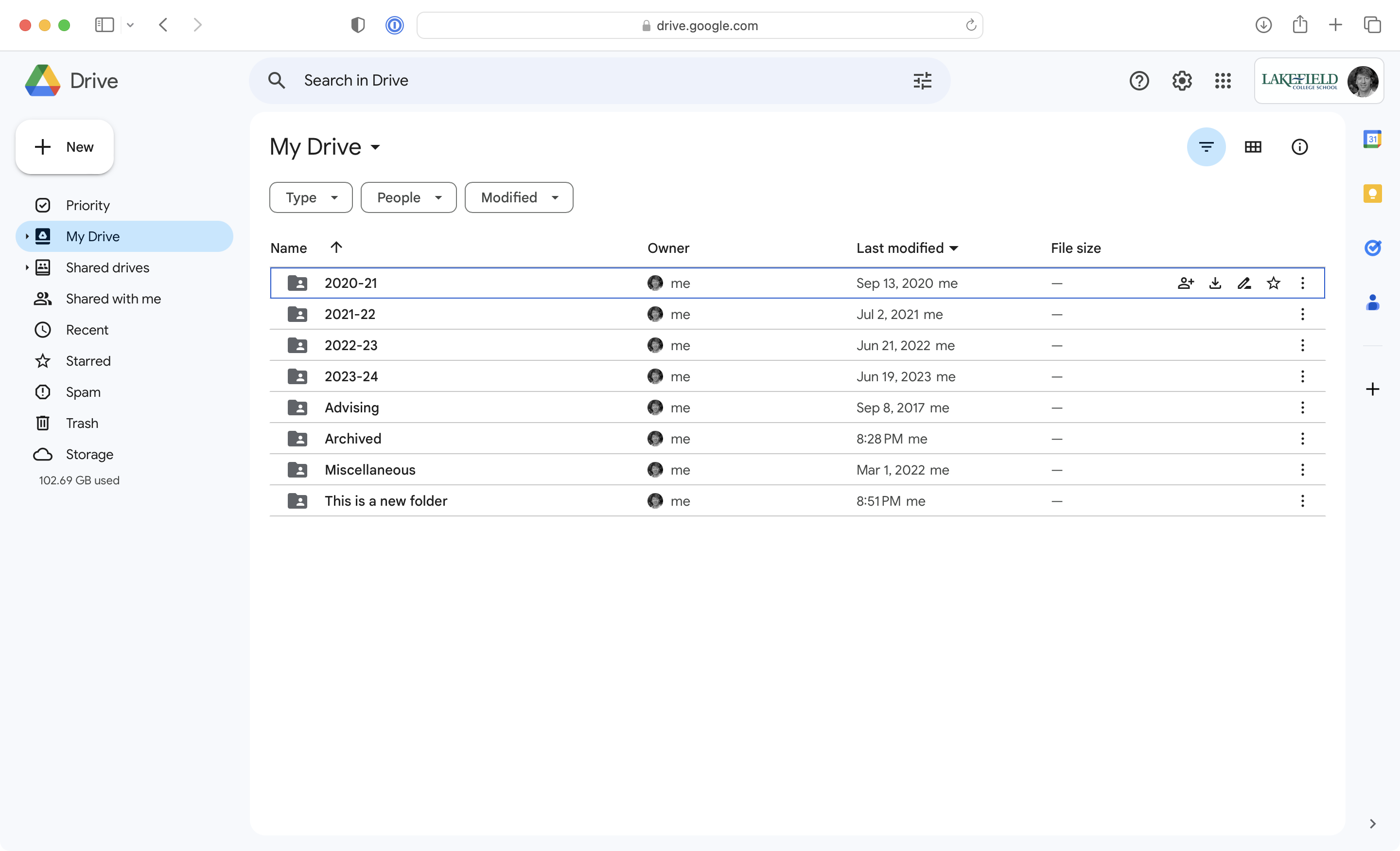Open Google Keep from the side panel
The height and width of the screenshot is (851, 1400).
pyautogui.click(x=1373, y=194)
